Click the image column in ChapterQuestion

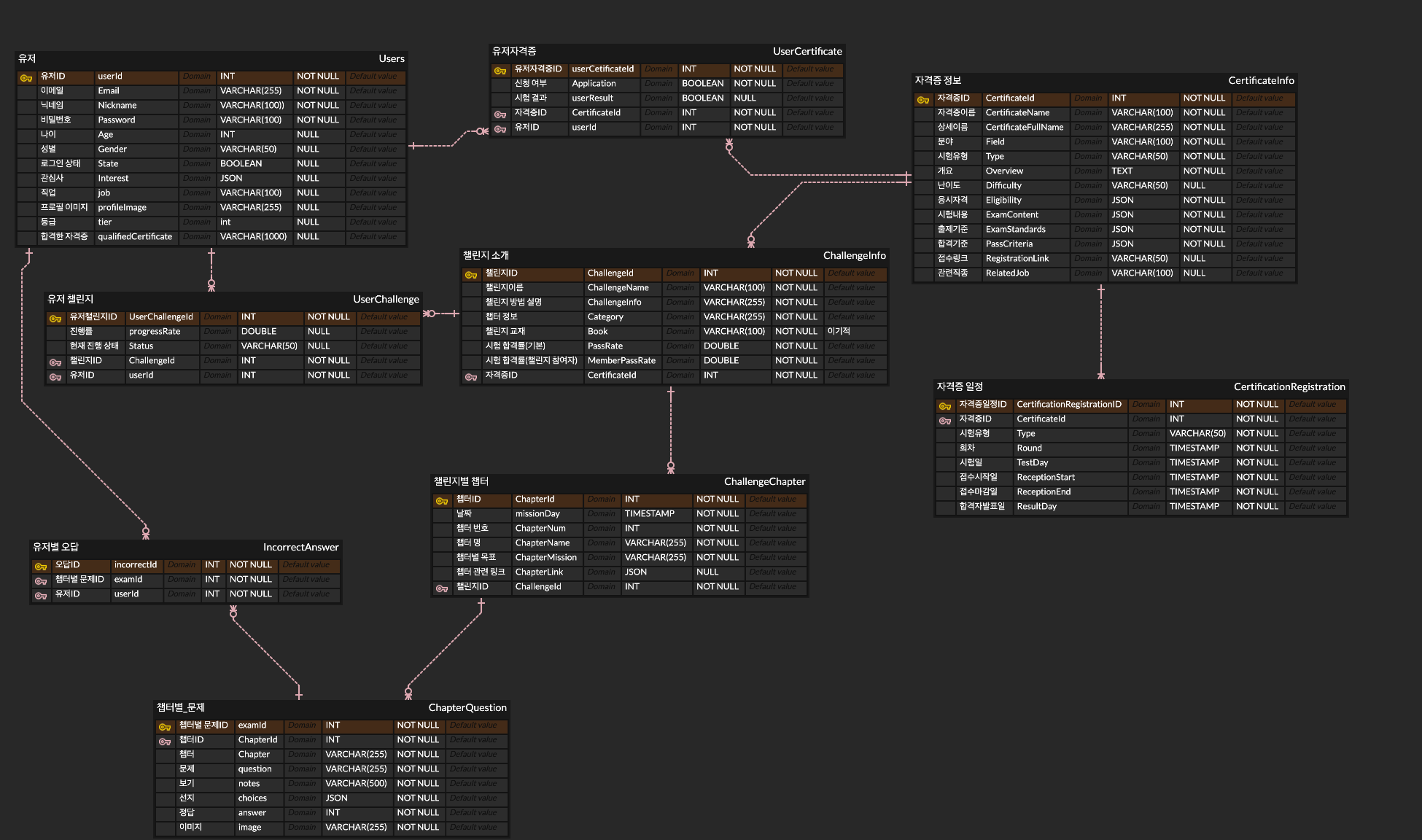pyautogui.click(x=249, y=827)
